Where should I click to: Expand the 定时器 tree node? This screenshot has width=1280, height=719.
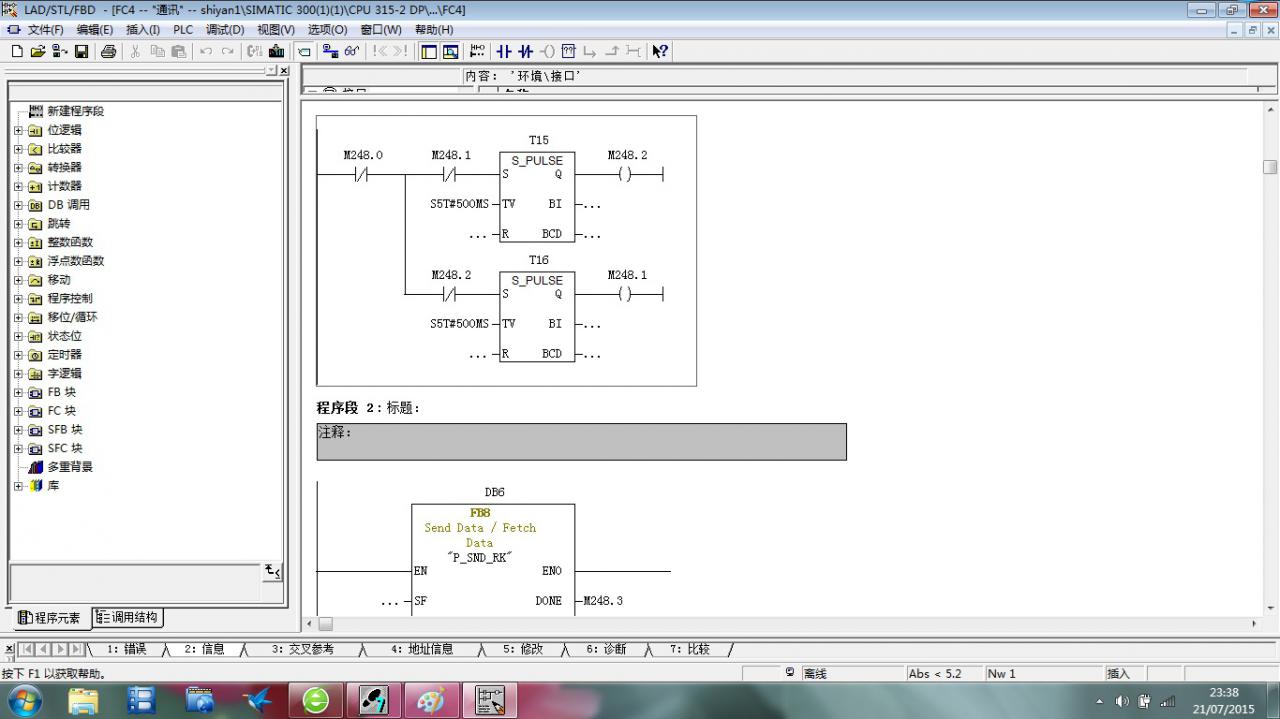coord(18,355)
